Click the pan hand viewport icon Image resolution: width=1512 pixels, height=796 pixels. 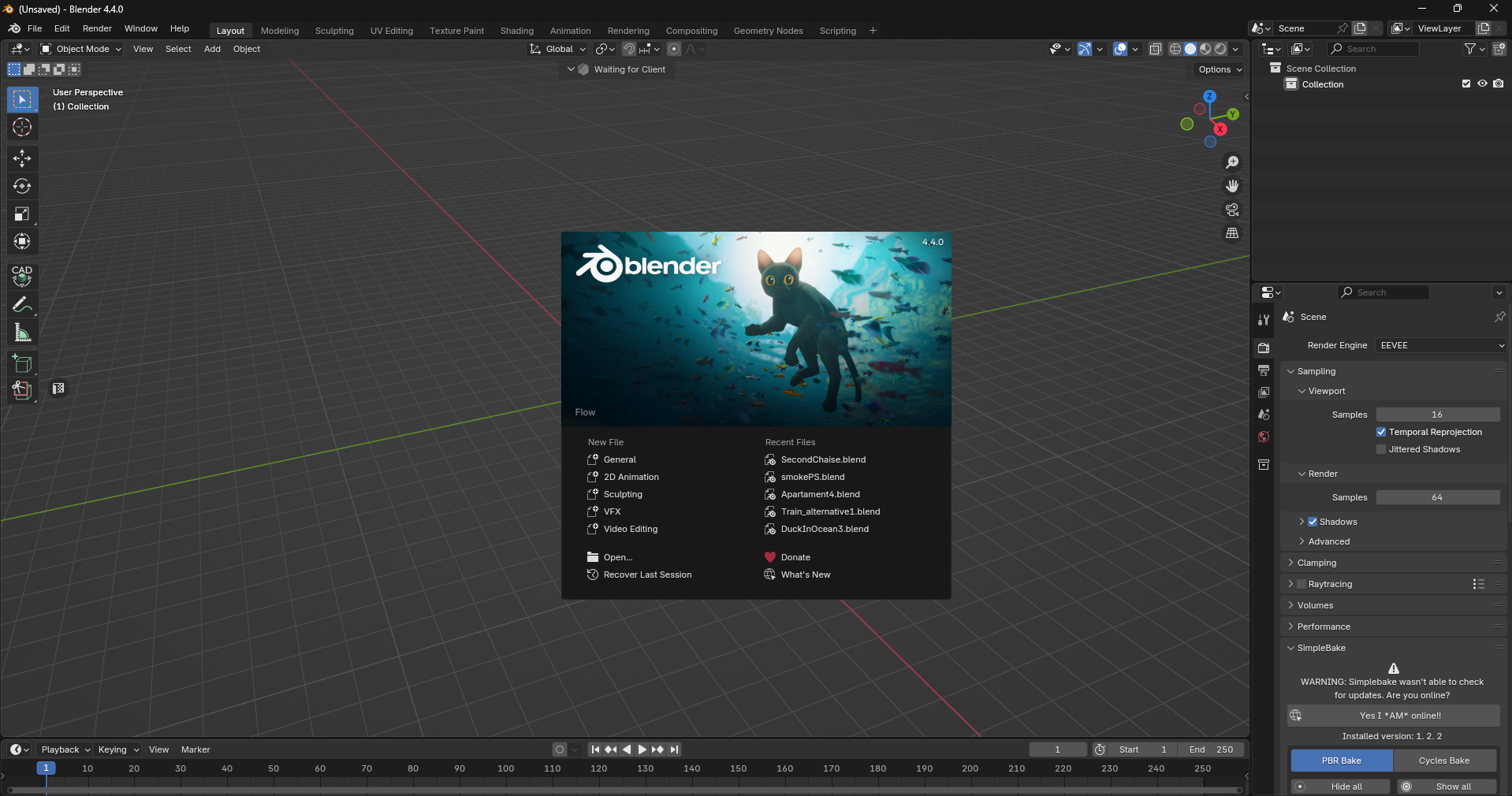[x=1232, y=186]
